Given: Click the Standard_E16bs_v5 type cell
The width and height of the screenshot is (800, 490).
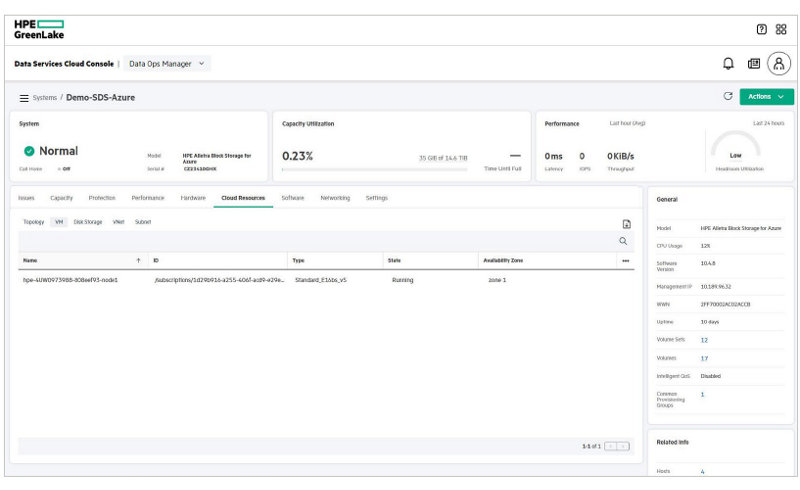Looking at the screenshot, I should click(x=320, y=280).
